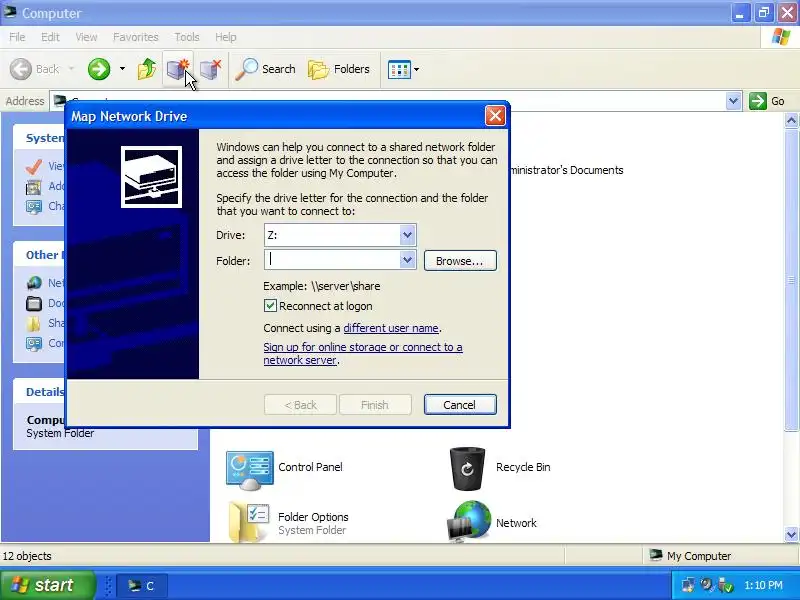Click the scroll down arrow in file pane
800x600 pixels.
tap(791, 535)
